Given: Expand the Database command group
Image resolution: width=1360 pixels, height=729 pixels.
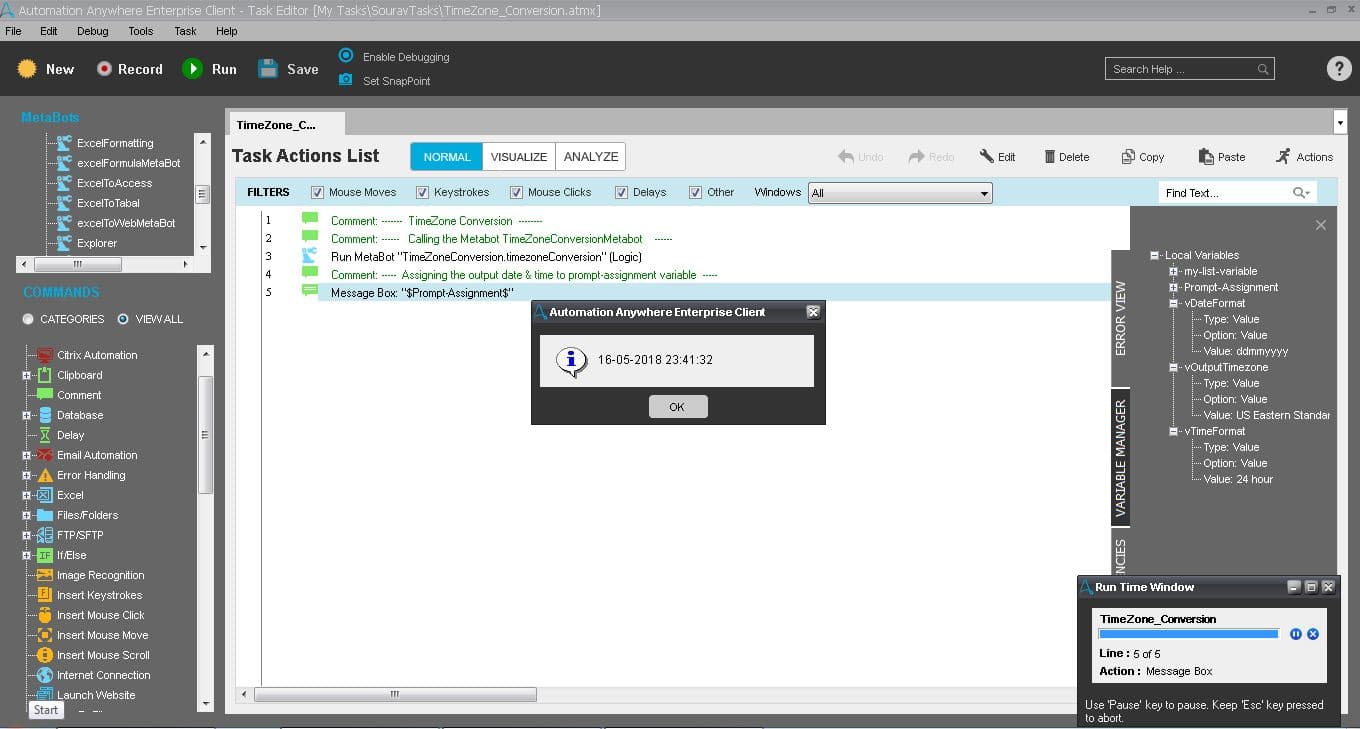Looking at the screenshot, I should click(27, 415).
